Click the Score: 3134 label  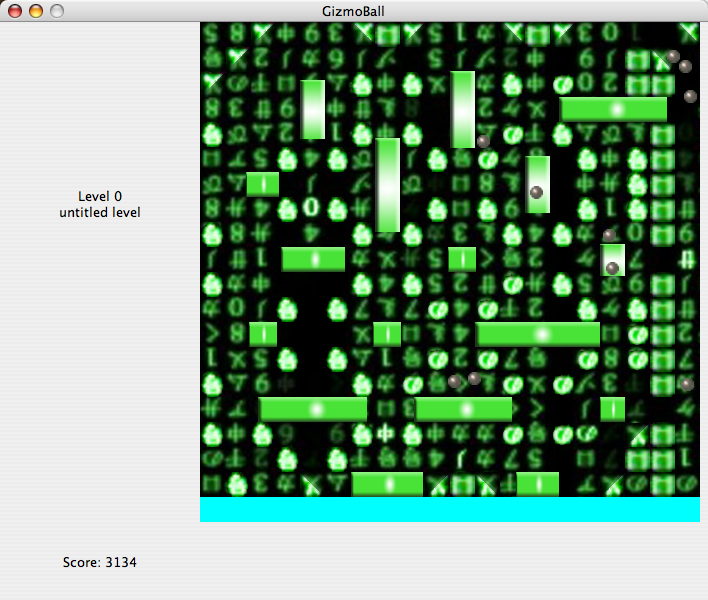[x=100, y=563]
